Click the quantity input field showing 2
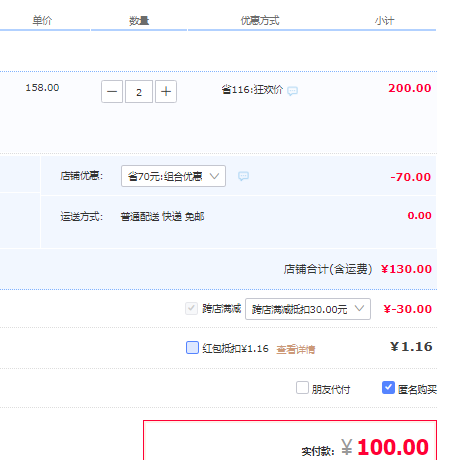The image size is (462, 460). point(139,91)
